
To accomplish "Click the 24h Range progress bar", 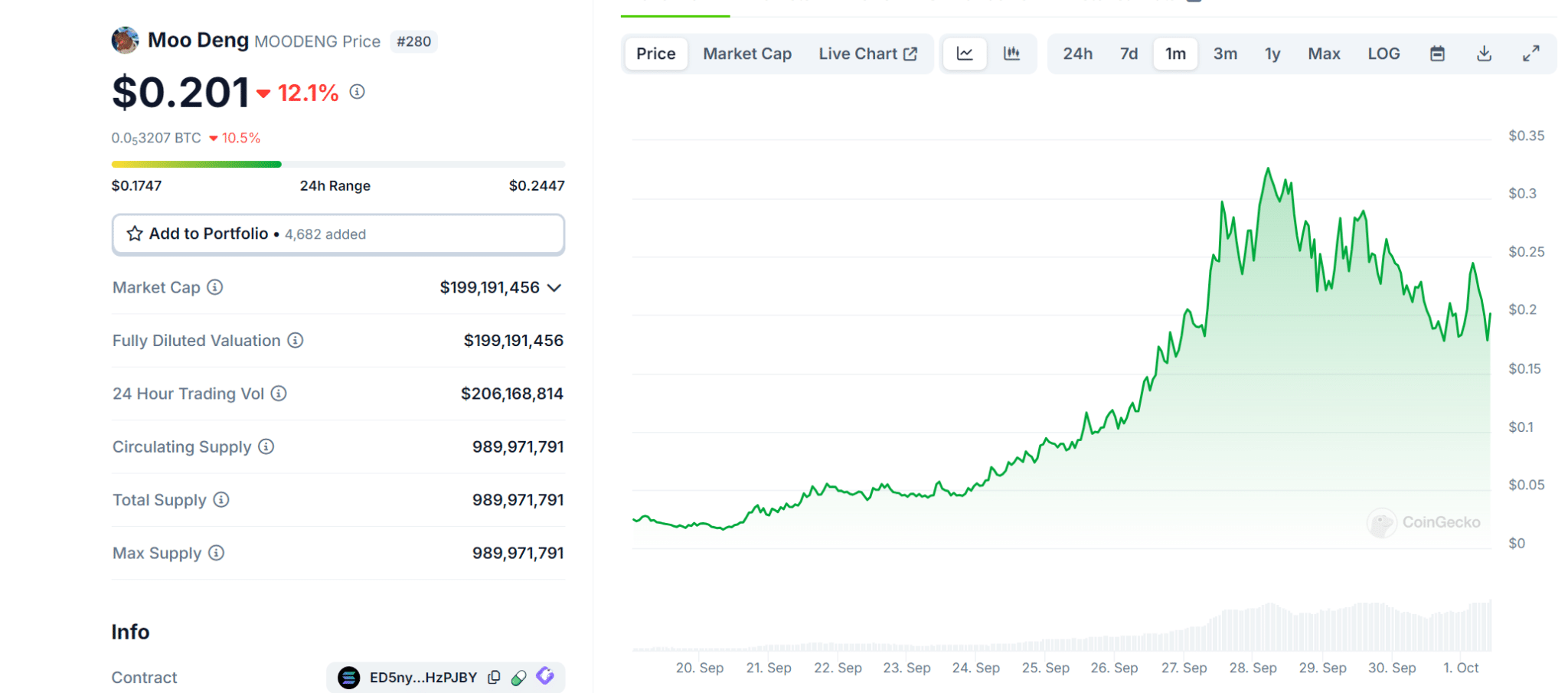I will (x=338, y=164).
